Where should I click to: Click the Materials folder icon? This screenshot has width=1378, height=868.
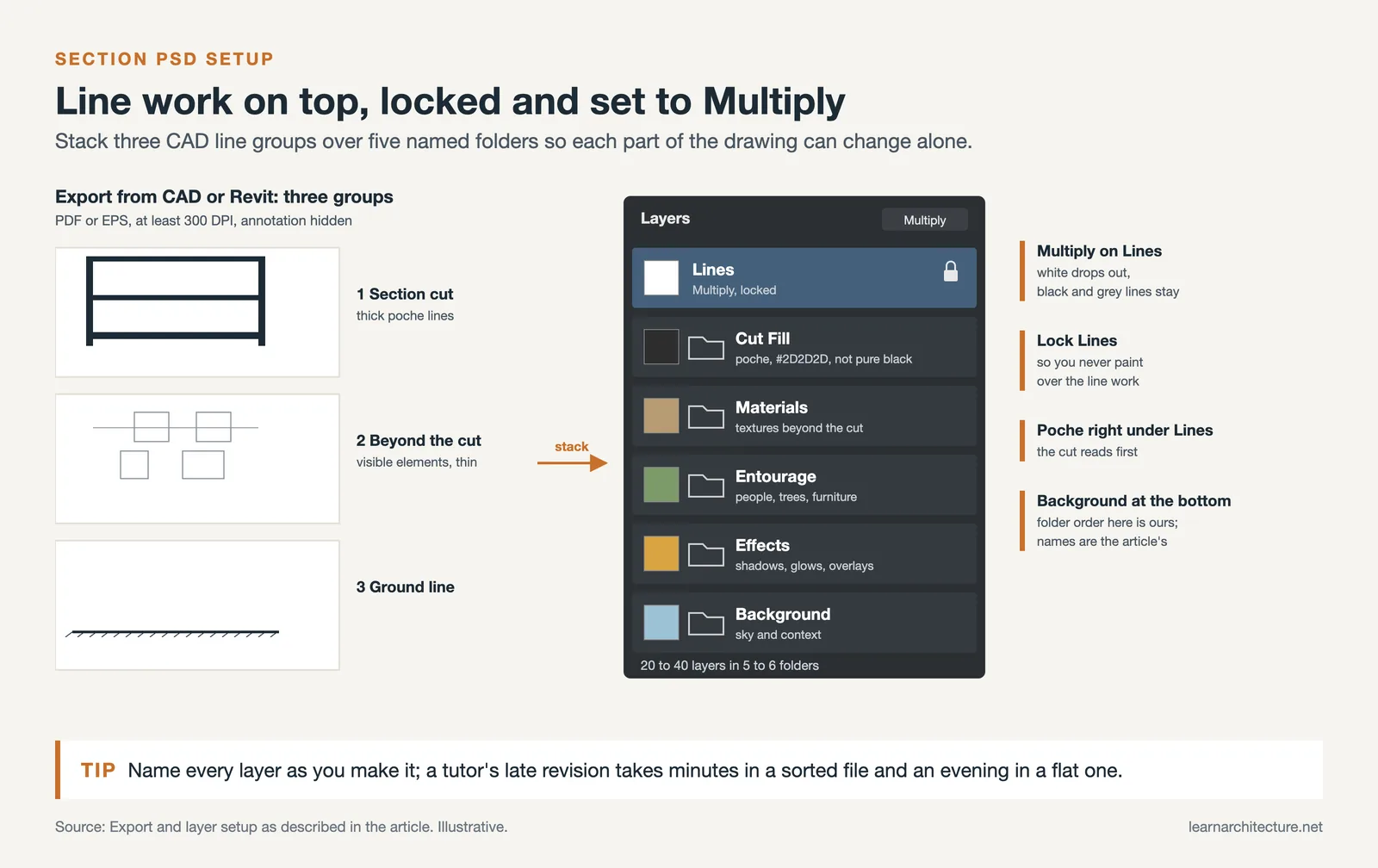(x=706, y=417)
